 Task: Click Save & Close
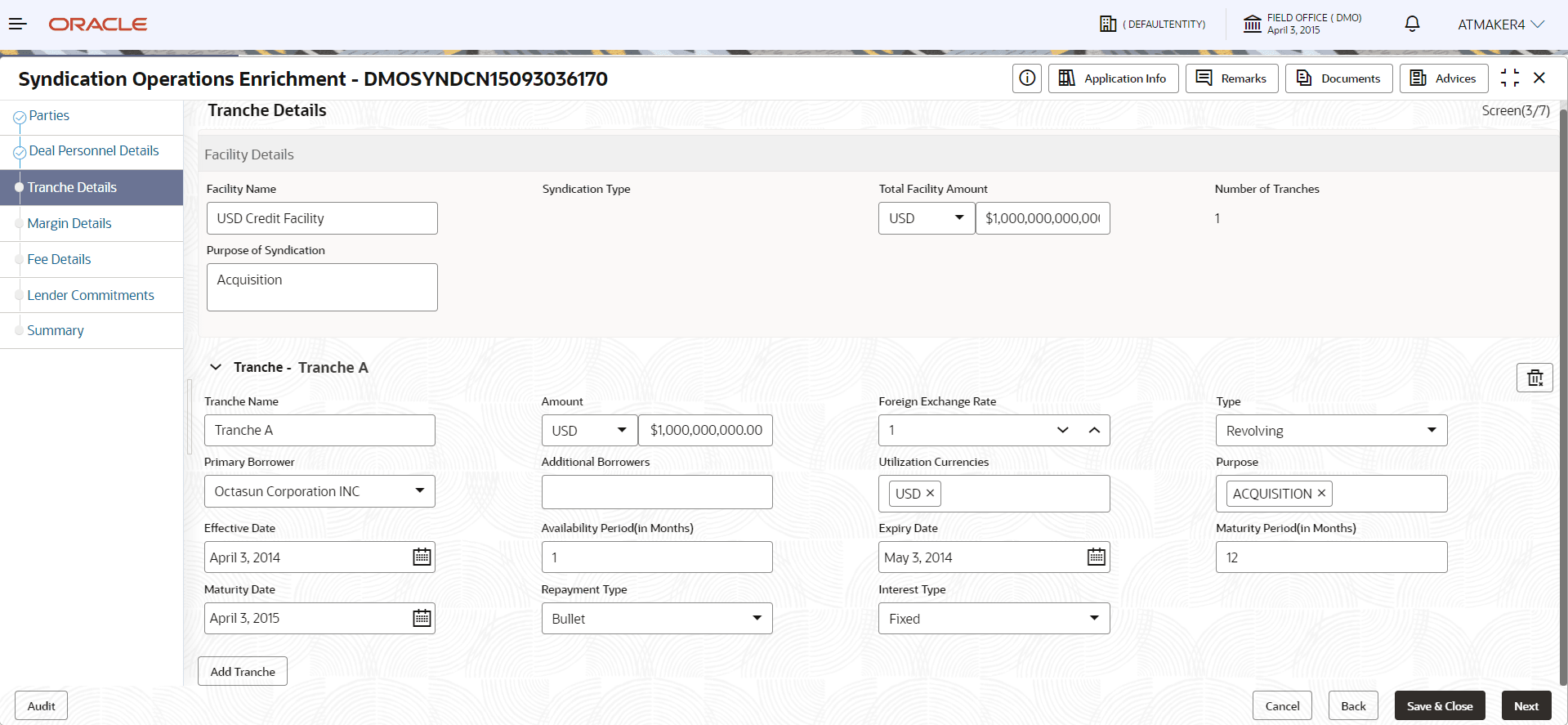click(1440, 706)
